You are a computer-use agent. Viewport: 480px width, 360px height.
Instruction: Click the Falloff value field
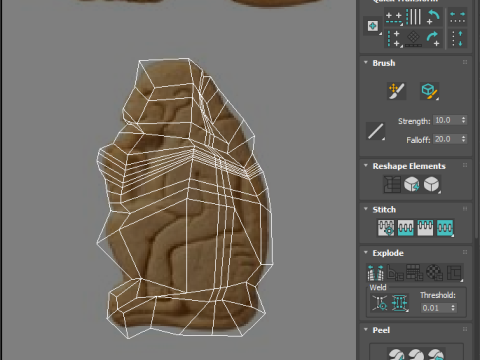point(447,139)
